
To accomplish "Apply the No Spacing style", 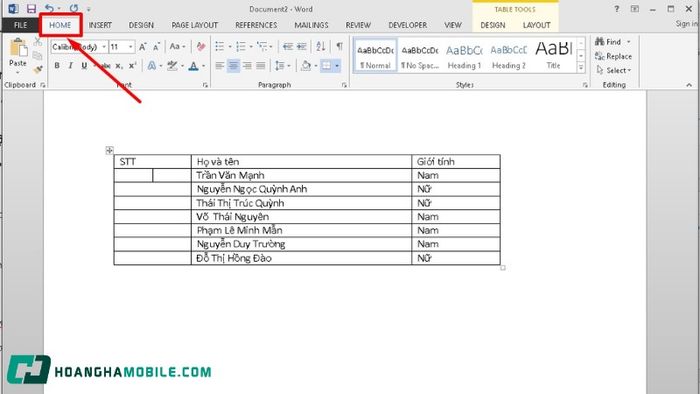I will click(420, 56).
